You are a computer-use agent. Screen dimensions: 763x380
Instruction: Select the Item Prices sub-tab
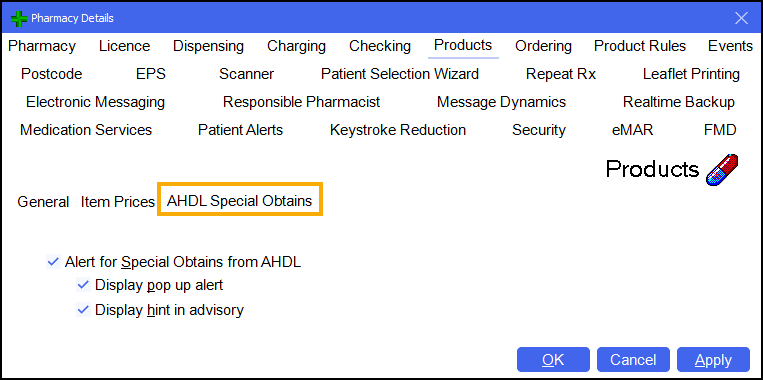point(118,201)
